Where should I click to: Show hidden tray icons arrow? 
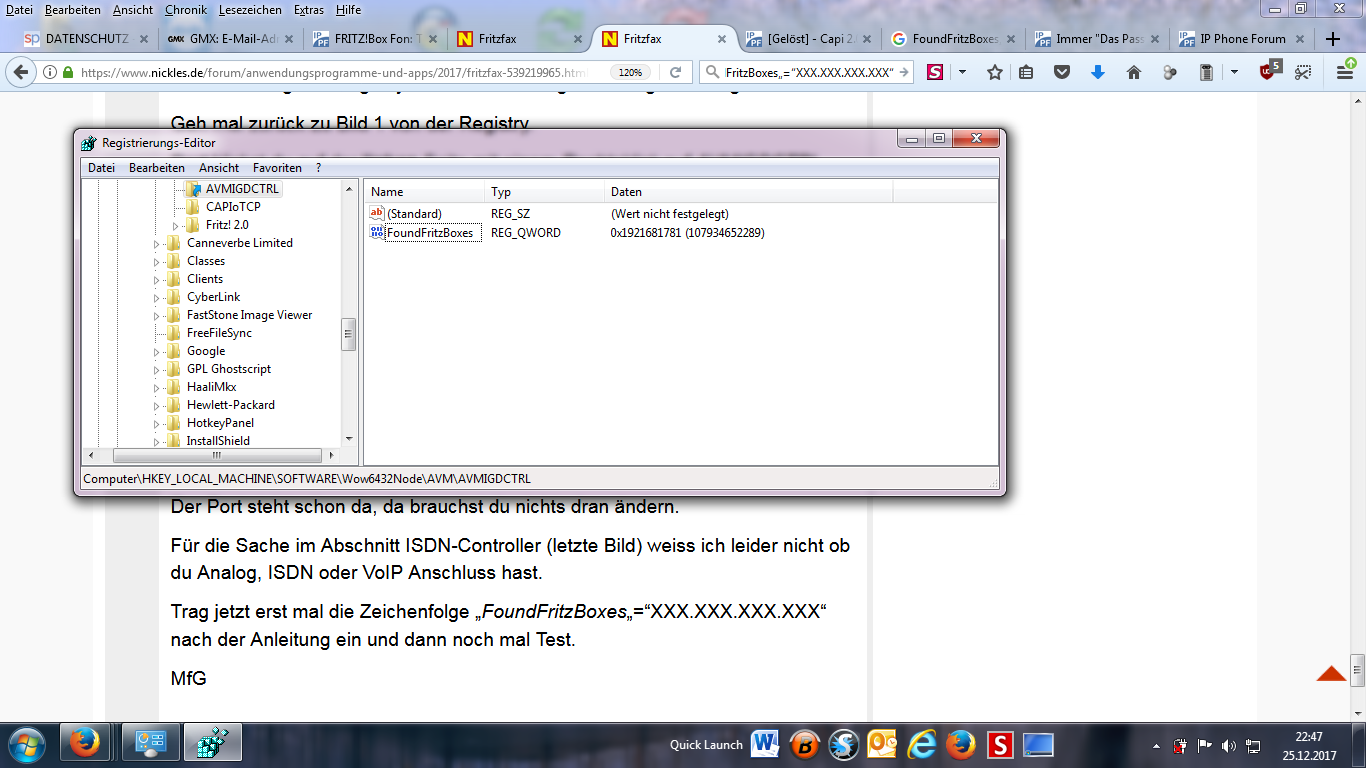coord(1157,745)
